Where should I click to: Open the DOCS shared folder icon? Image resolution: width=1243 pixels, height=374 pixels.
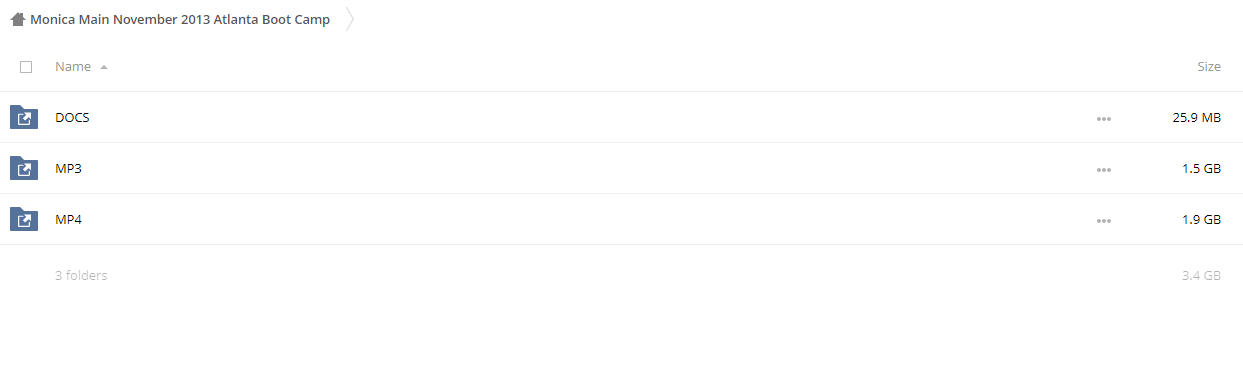coord(24,117)
